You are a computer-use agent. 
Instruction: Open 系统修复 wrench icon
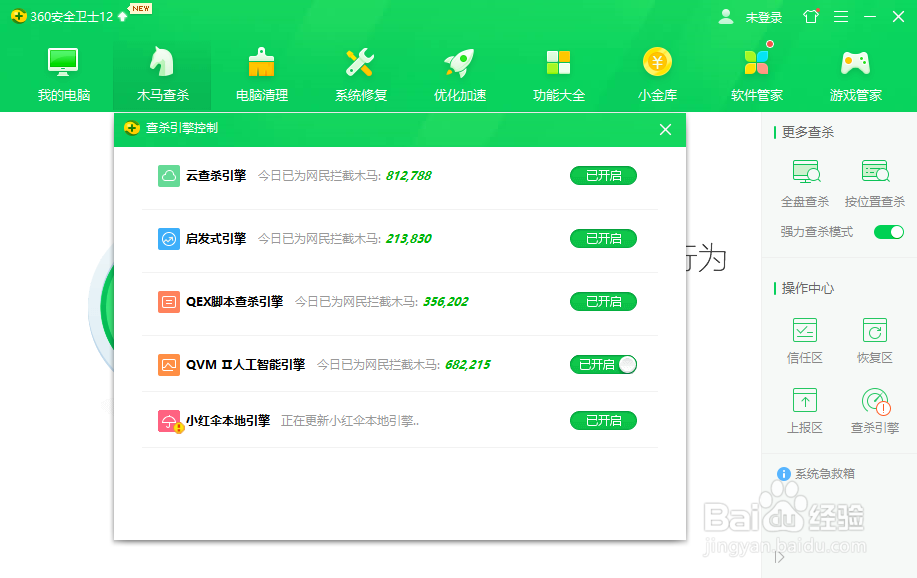(360, 62)
